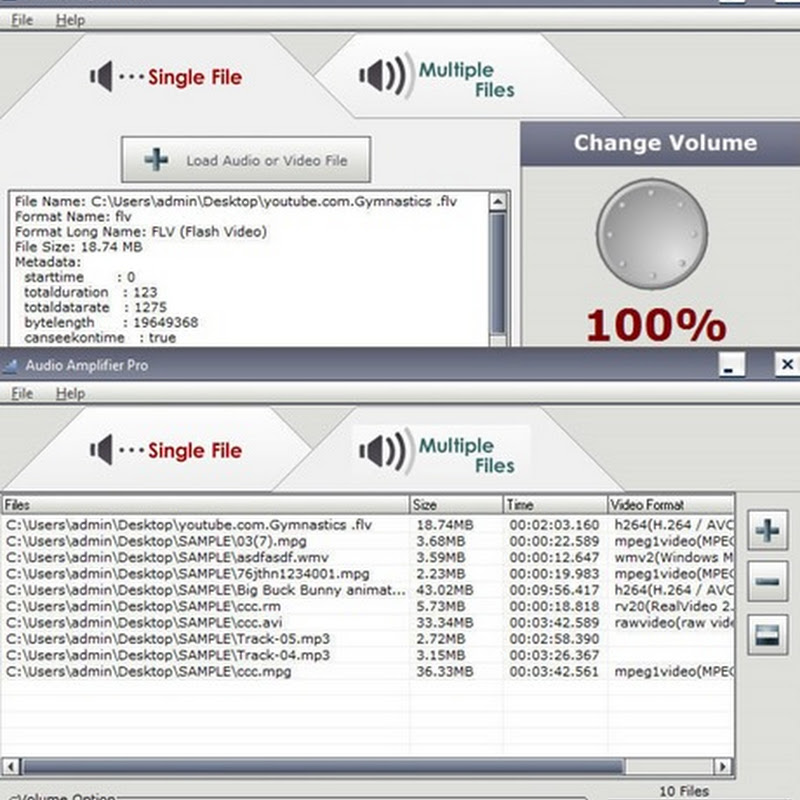Minimize the Audio Amplifier Pro window
The image size is (800, 800).
(x=733, y=365)
